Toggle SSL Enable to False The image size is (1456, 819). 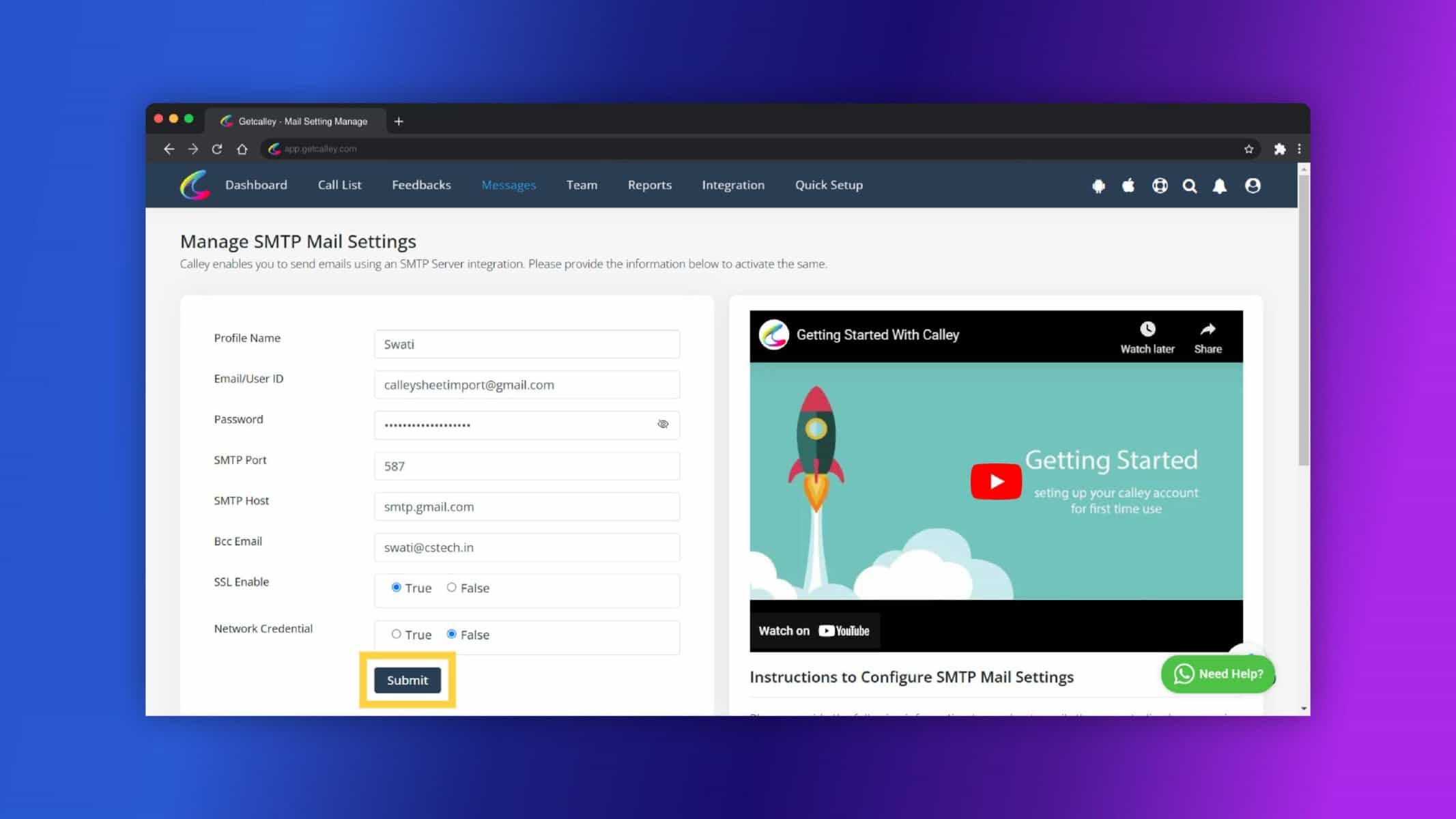(x=452, y=587)
